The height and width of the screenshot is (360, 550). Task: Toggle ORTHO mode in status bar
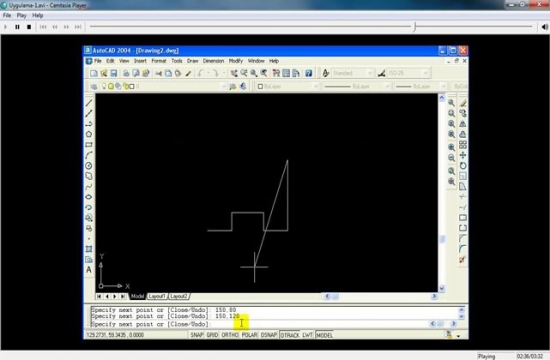tap(230, 335)
